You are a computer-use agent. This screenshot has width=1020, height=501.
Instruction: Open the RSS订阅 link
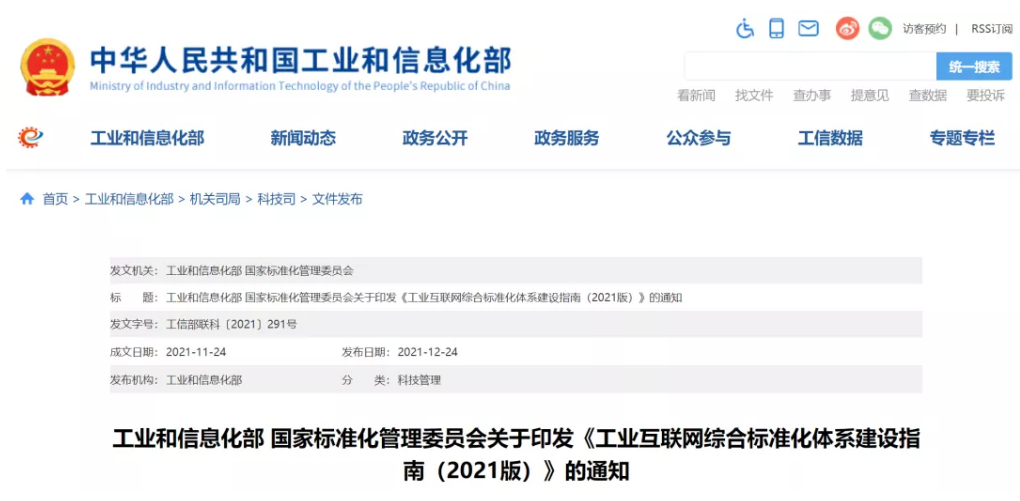[991, 29]
